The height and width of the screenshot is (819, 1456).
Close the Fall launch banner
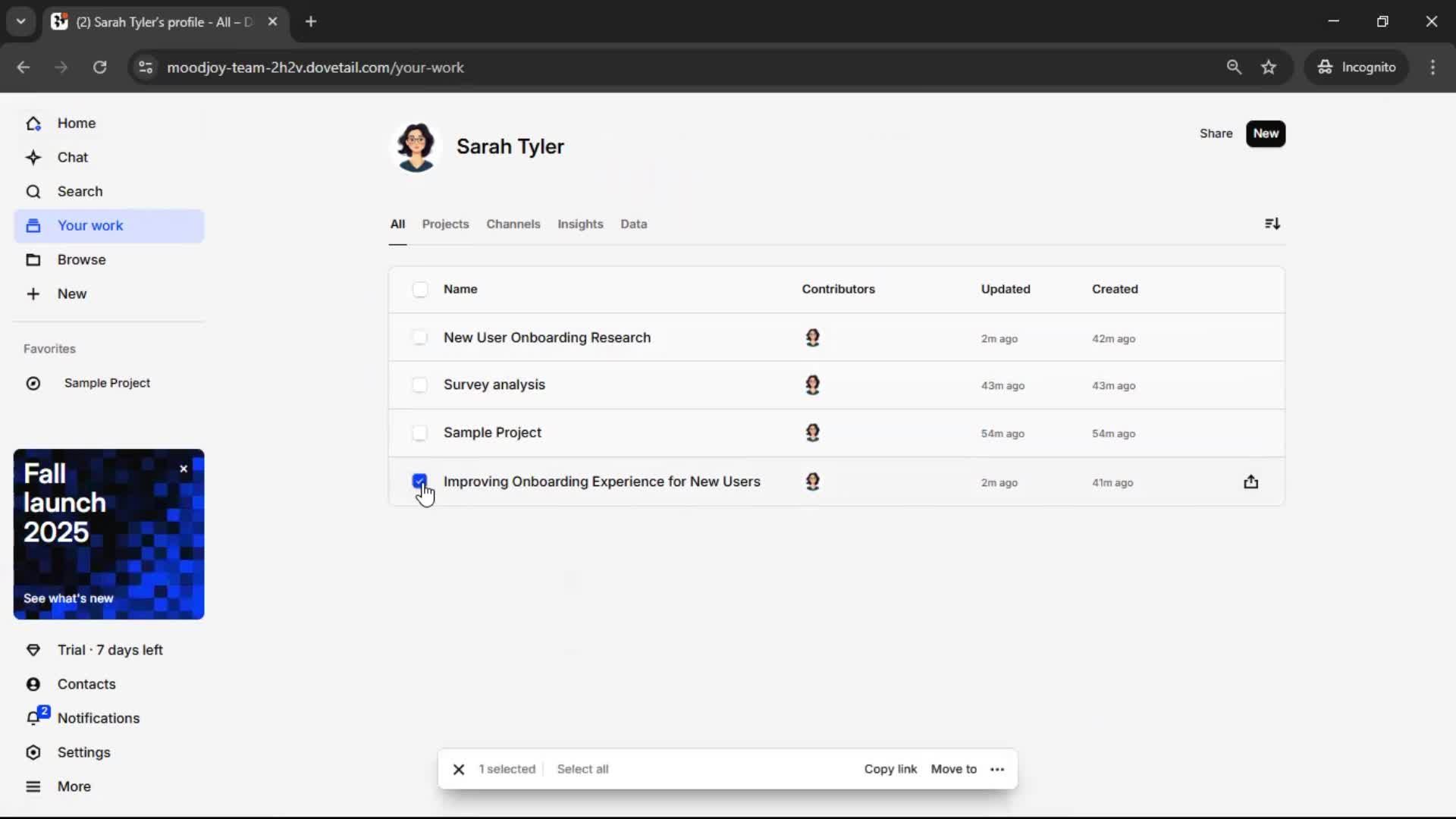click(x=184, y=469)
